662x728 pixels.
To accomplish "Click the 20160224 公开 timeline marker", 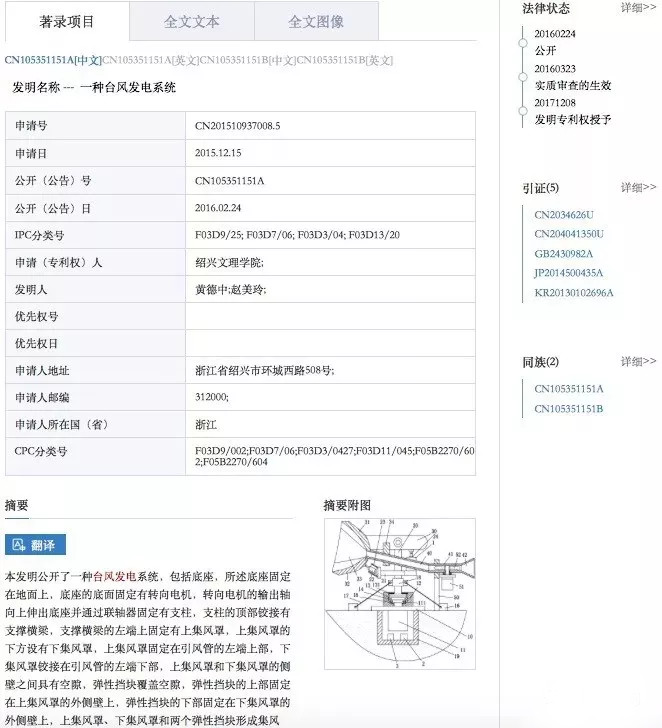I will [523, 43].
